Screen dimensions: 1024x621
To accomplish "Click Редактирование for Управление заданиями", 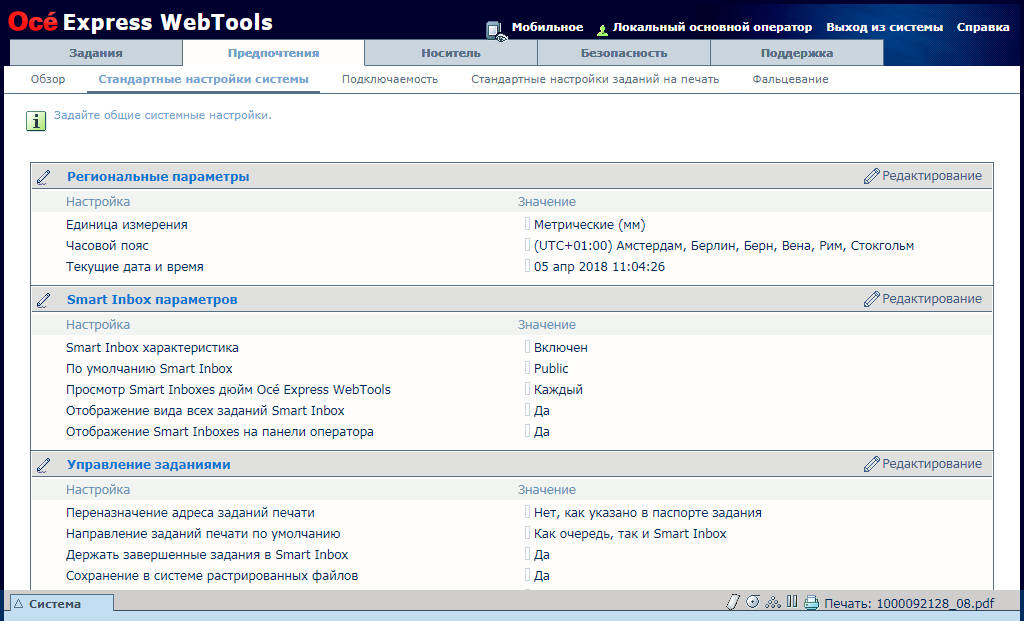I will pos(923,464).
